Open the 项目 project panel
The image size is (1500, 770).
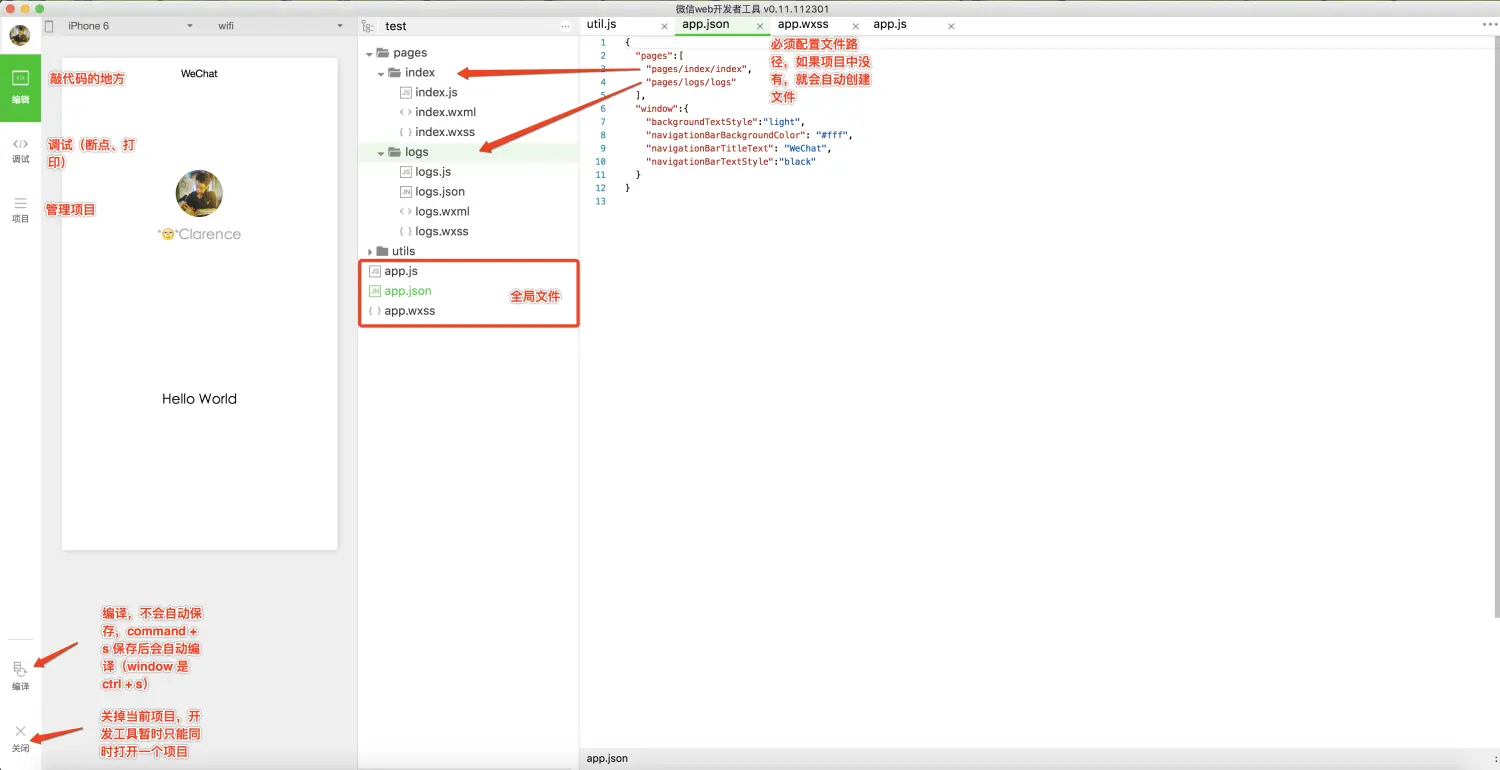(x=20, y=210)
